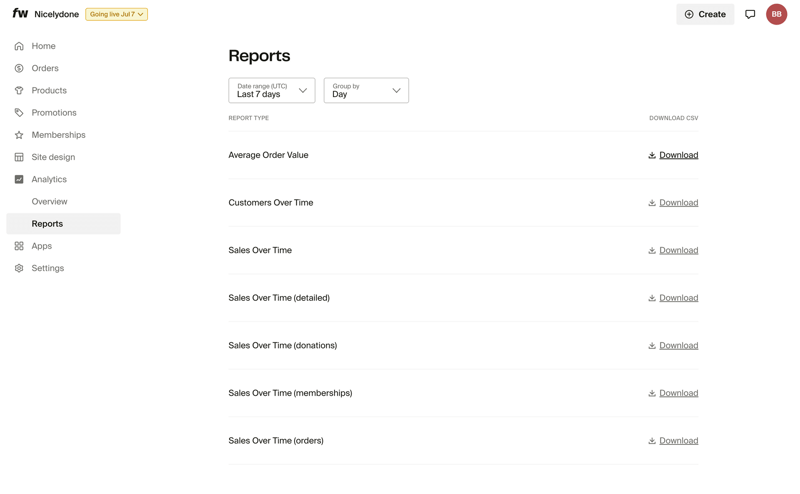Open the chat bubble icon in header
Image resolution: width=800 pixels, height=494 pixels.
[x=750, y=14]
